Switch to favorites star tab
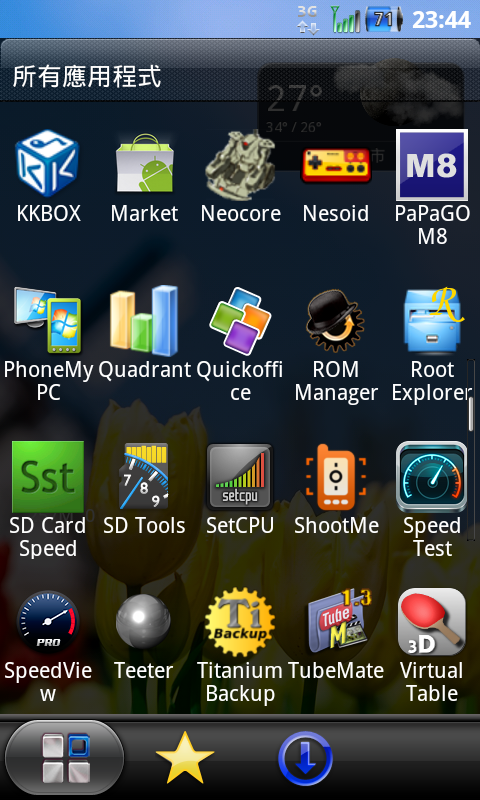Image resolution: width=480 pixels, height=800 pixels. (x=185, y=758)
